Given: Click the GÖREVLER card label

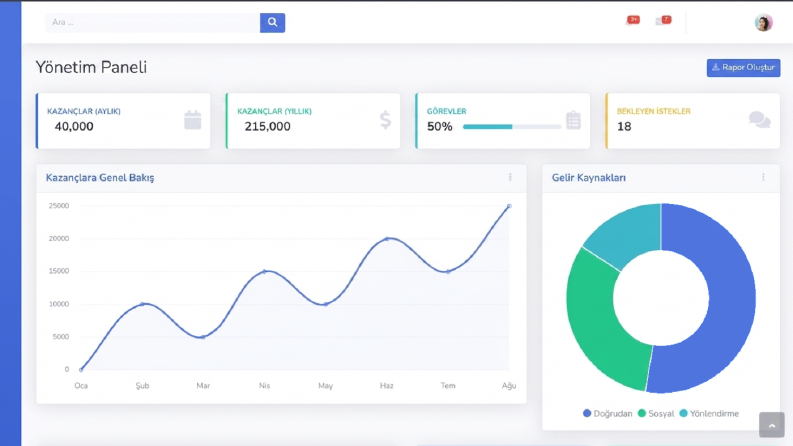Looking at the screenshot, I should [x=447, y=111].
